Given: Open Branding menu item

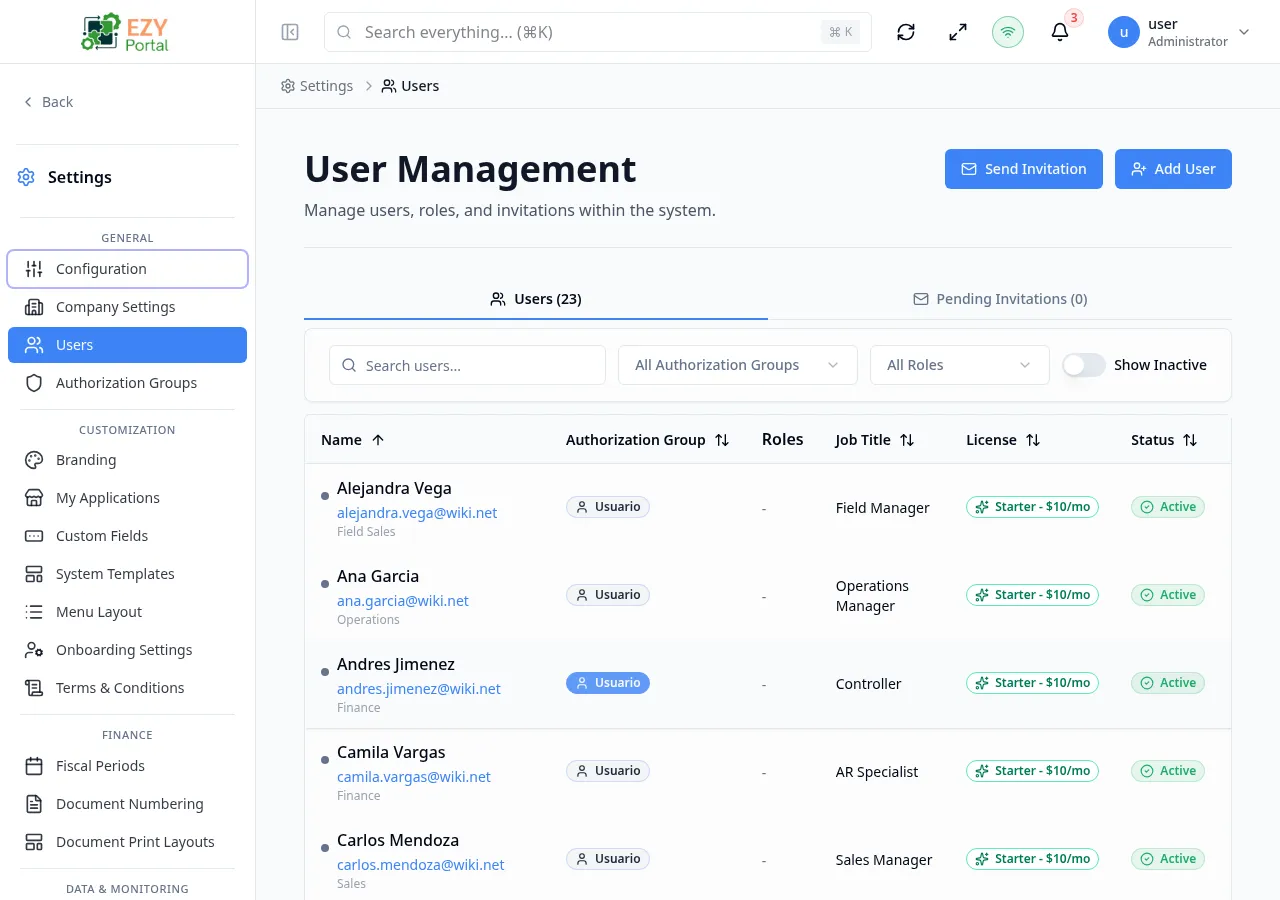Looking at the screenshot, I should click(x=127, y=460).
